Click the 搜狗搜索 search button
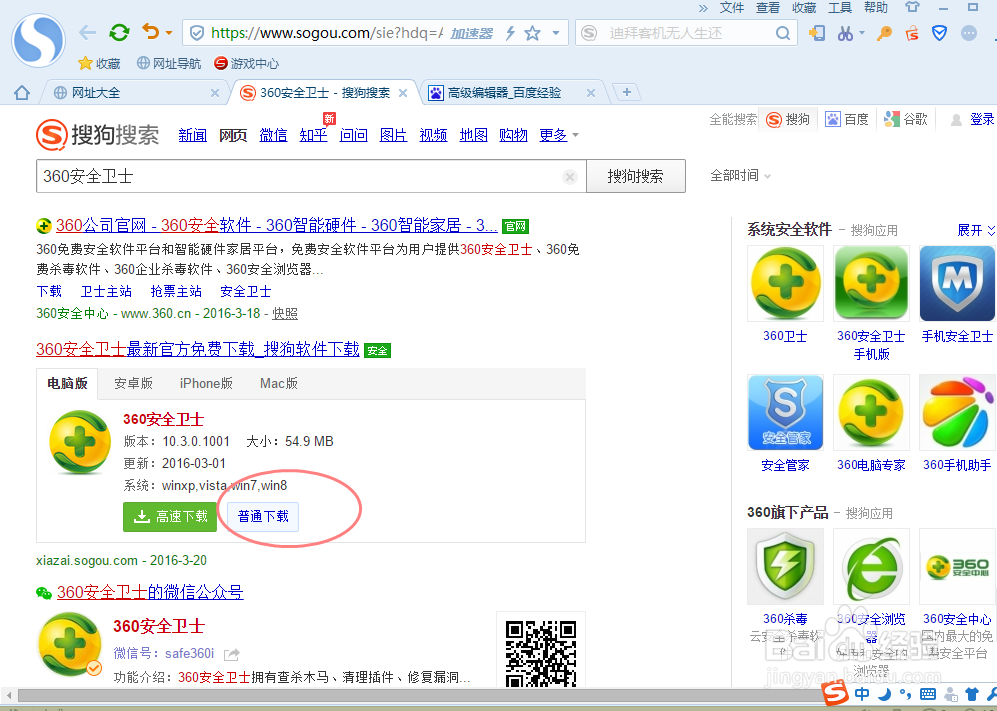This screenshot has width=997, height=711. pos(635,176)
